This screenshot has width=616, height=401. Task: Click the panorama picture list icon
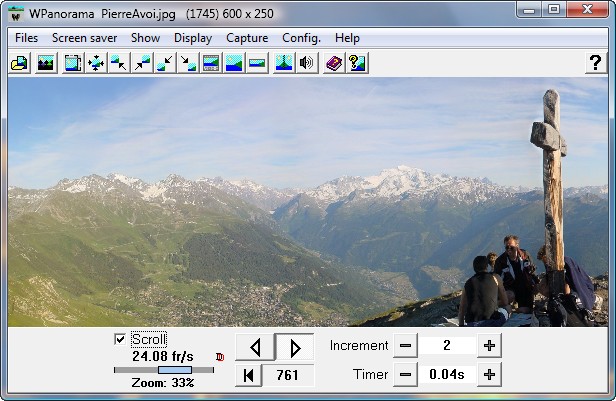[46, 63]
